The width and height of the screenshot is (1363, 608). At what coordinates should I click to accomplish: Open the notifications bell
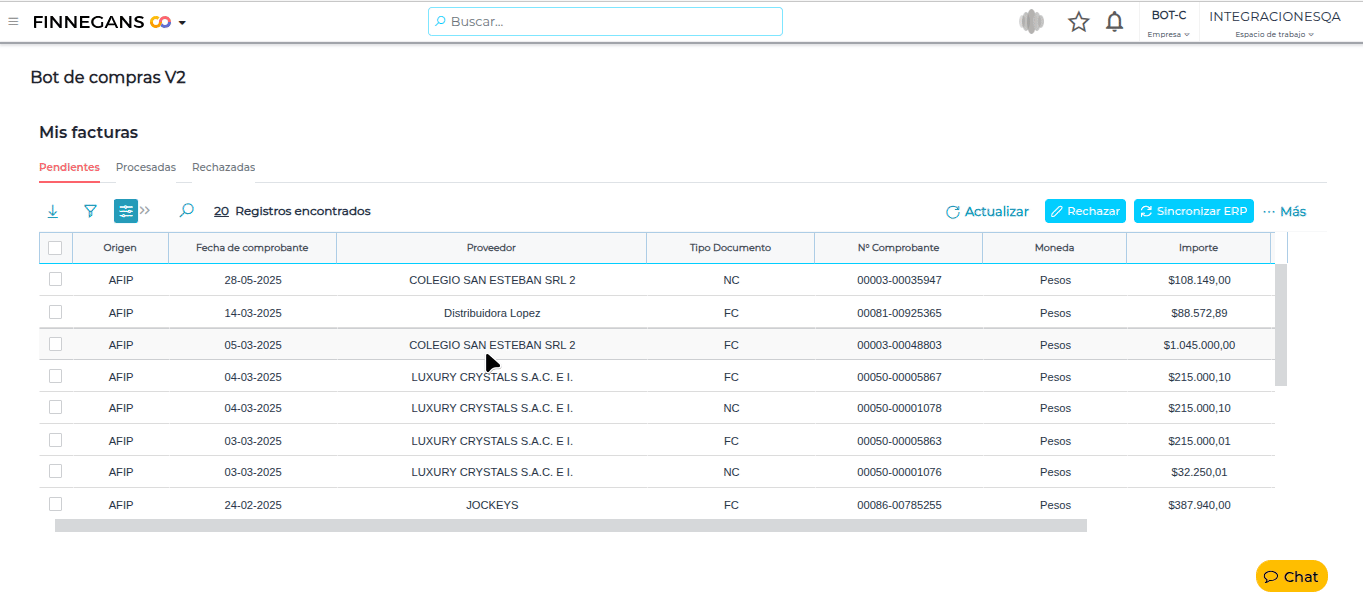[1114, 22]
